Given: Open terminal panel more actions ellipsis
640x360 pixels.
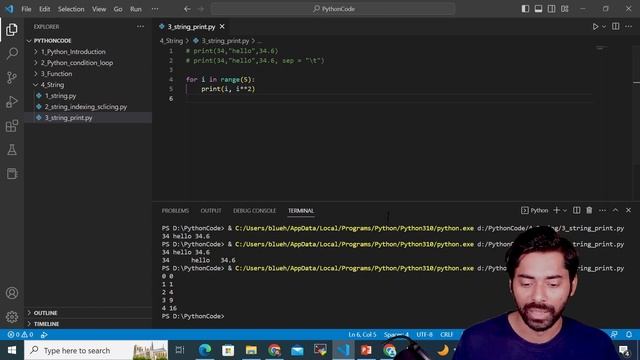Looking at the screenshot, I should pyautogui.click(x=602, y=210).
